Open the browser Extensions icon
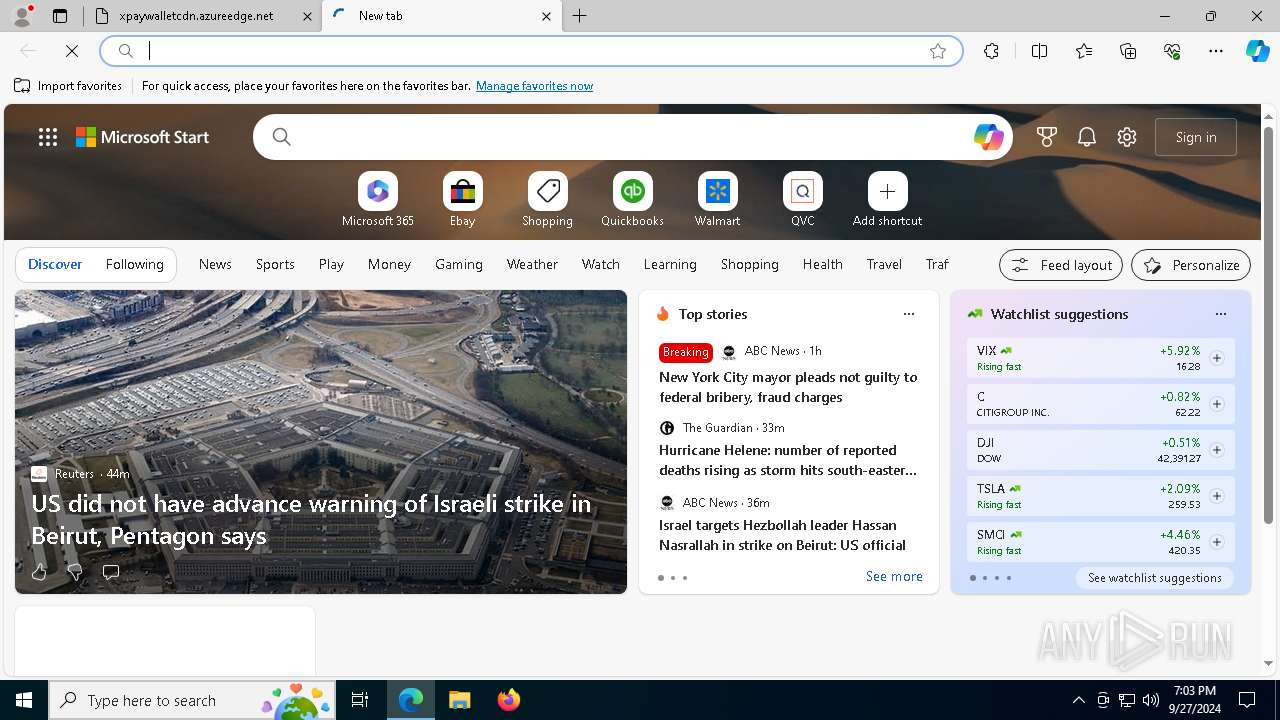The image size is (1280, 720). (991, 51)
